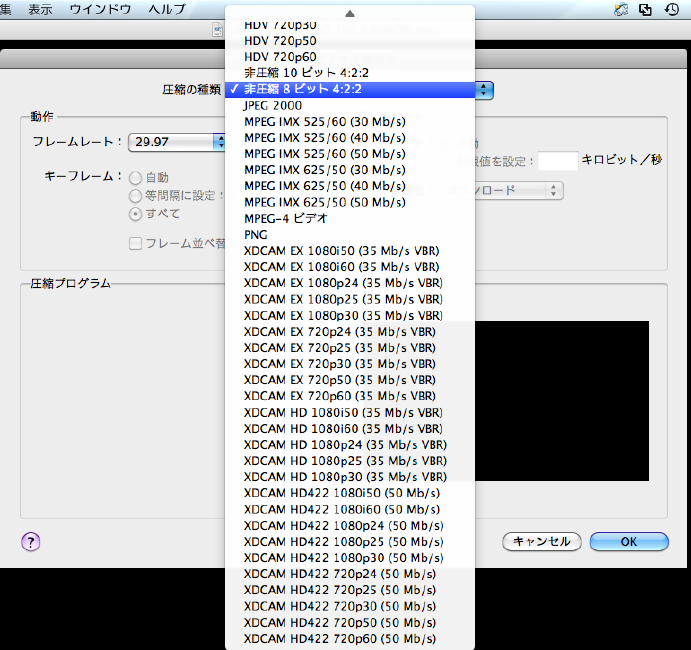Click the キャンセル button

[541, 541]
